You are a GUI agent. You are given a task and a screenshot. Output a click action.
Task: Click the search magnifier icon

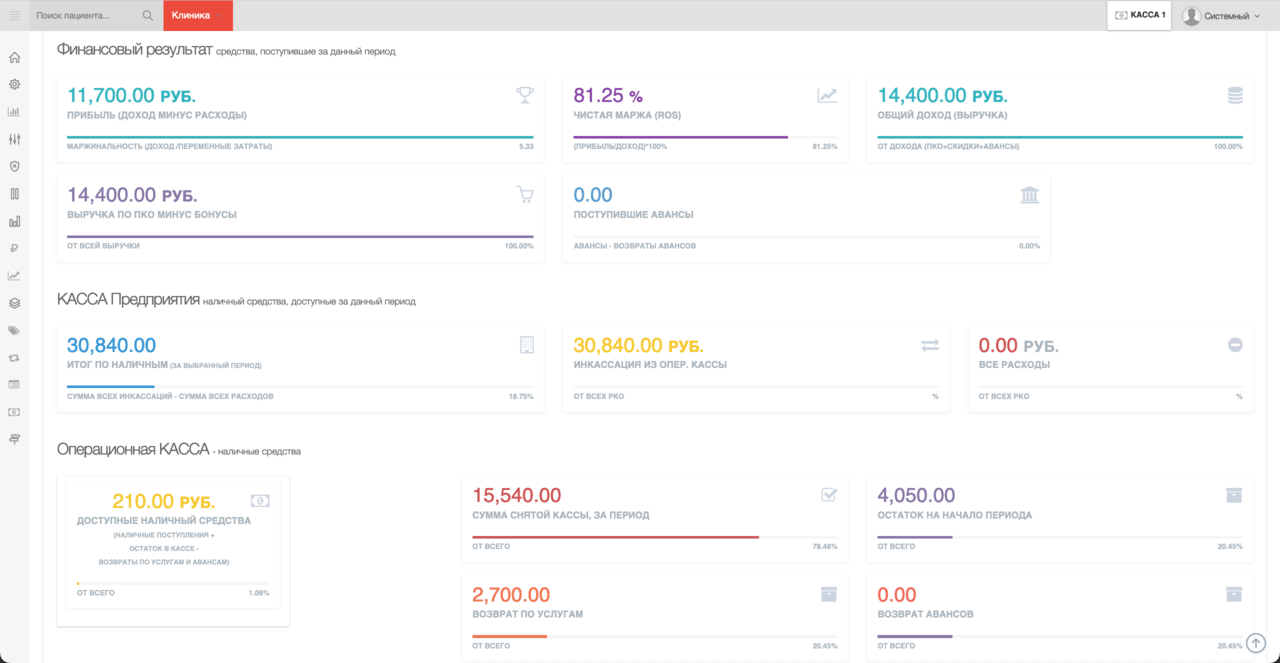click(148, 16)
